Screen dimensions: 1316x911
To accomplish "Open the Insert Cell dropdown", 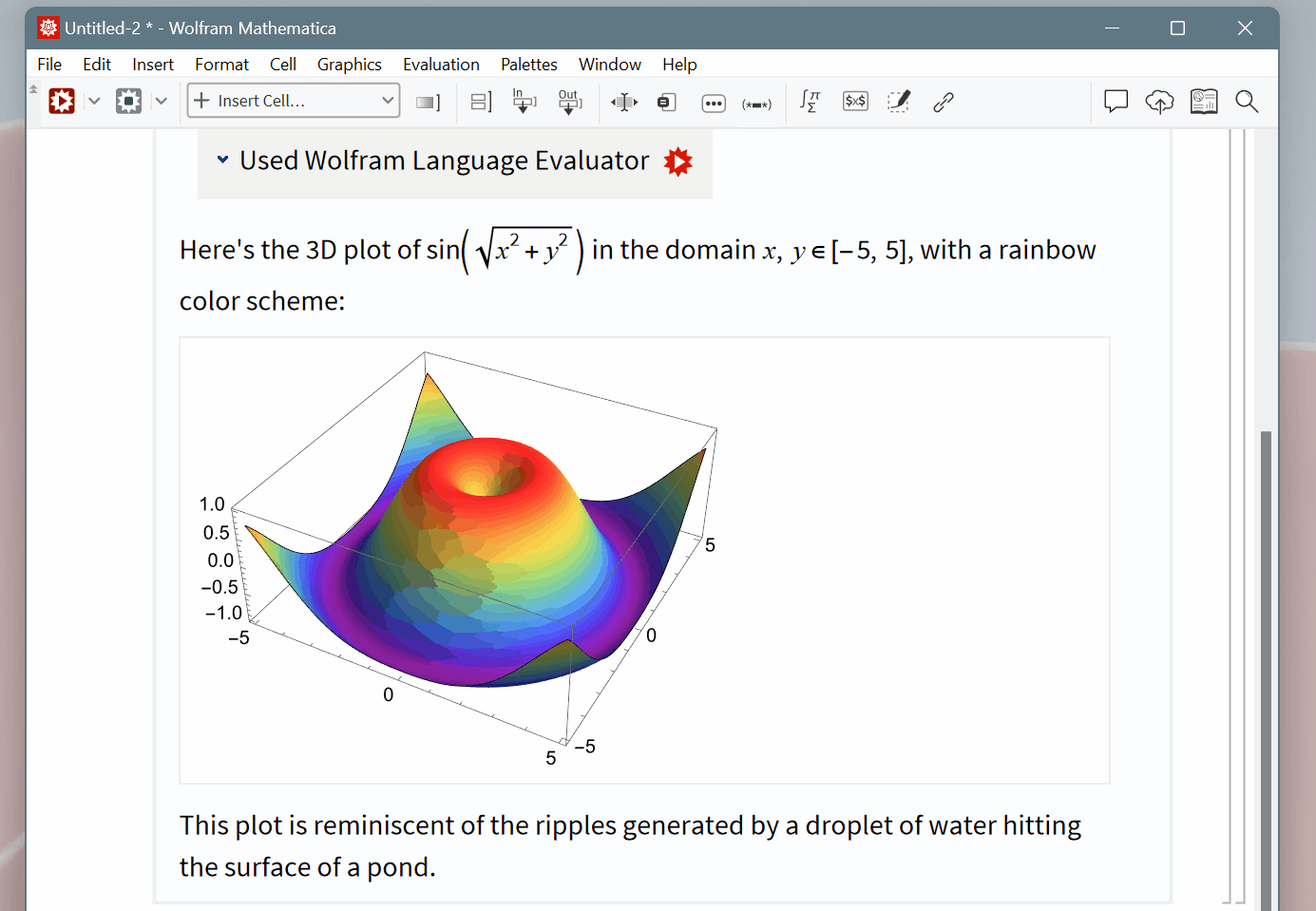I will (293, 100).
